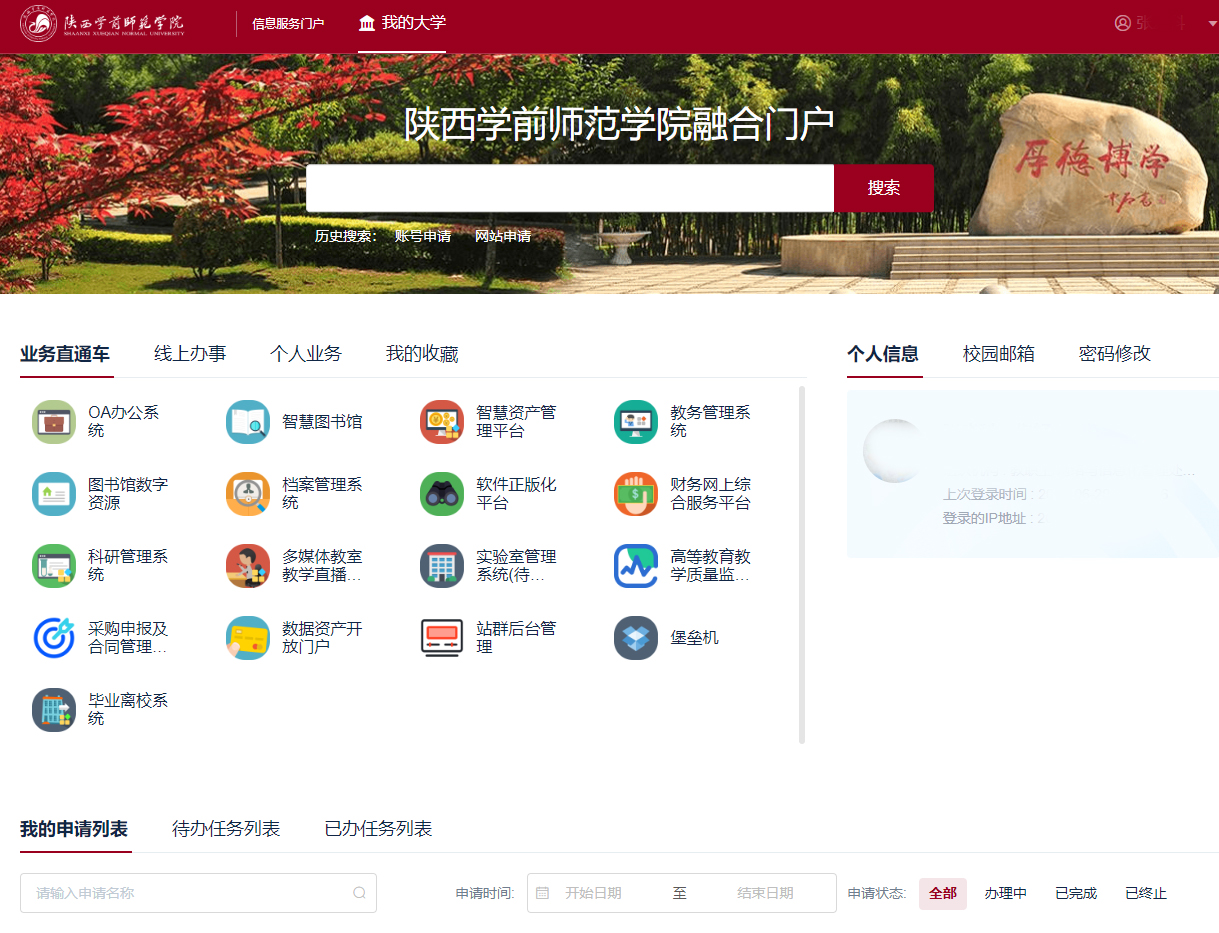Click the 请输入申请名称 input field
Image resolution: width=1219 pixels, height=933 pixels.
(190, 893)
